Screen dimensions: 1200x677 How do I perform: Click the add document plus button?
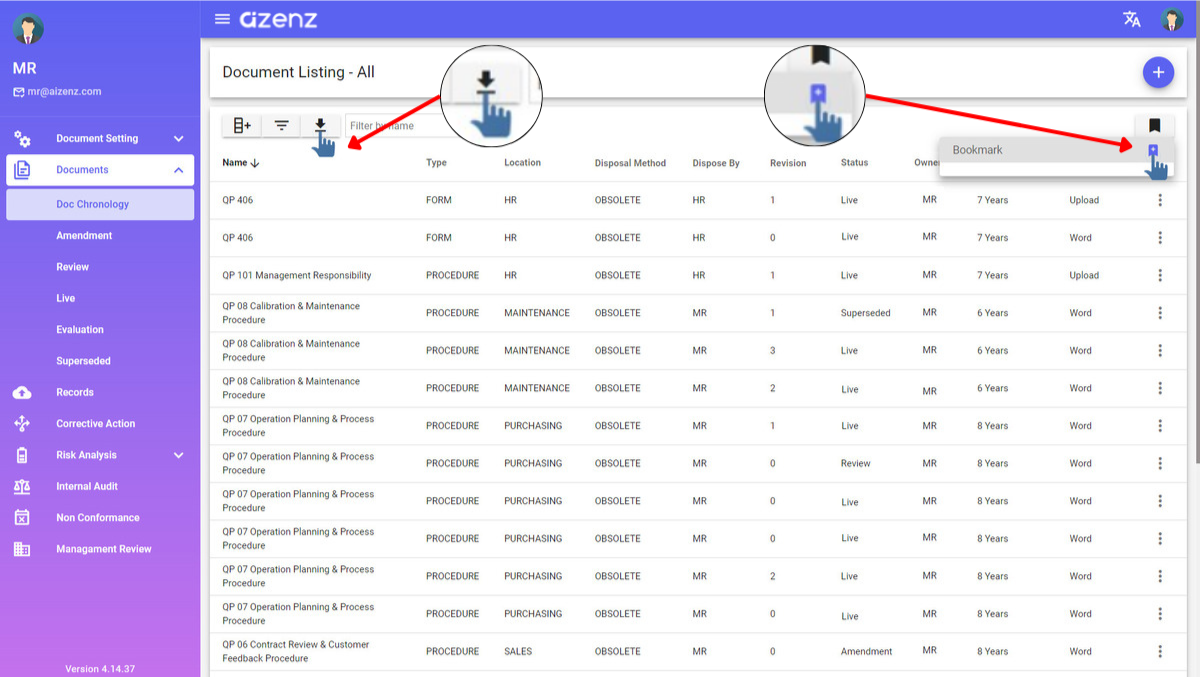tap(1158, 72)
